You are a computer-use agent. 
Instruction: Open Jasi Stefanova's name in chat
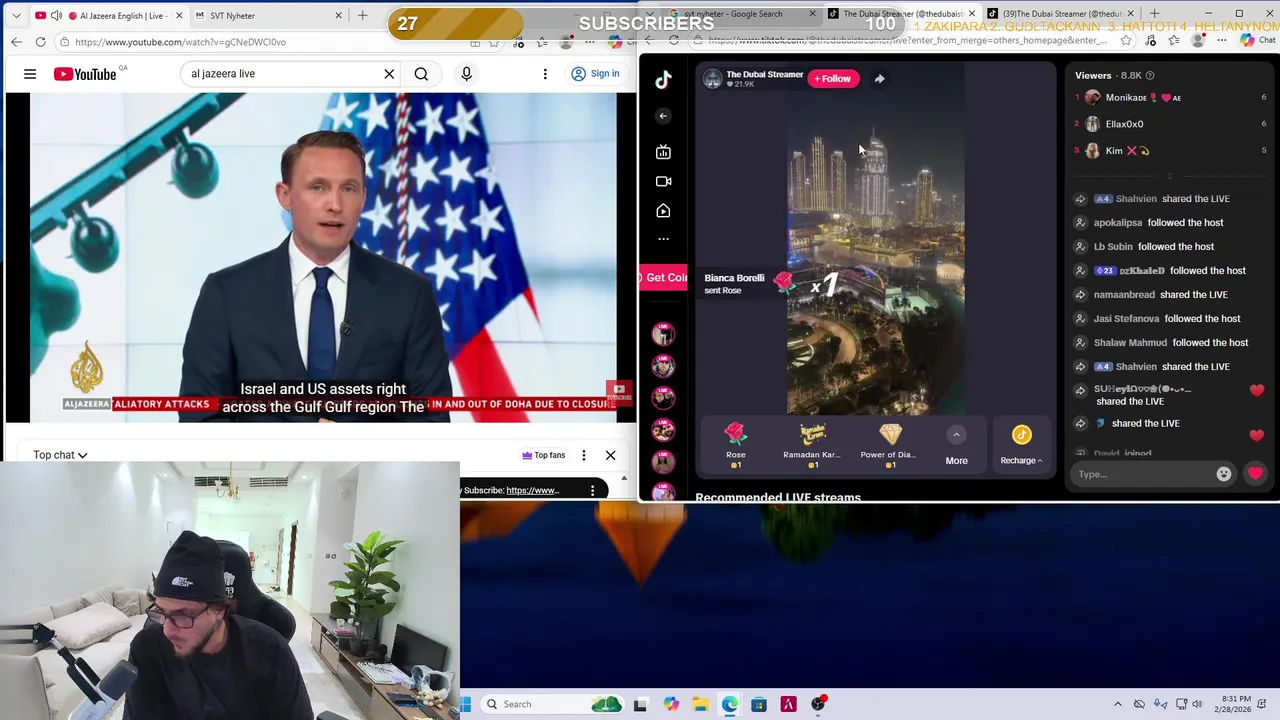1127,319
